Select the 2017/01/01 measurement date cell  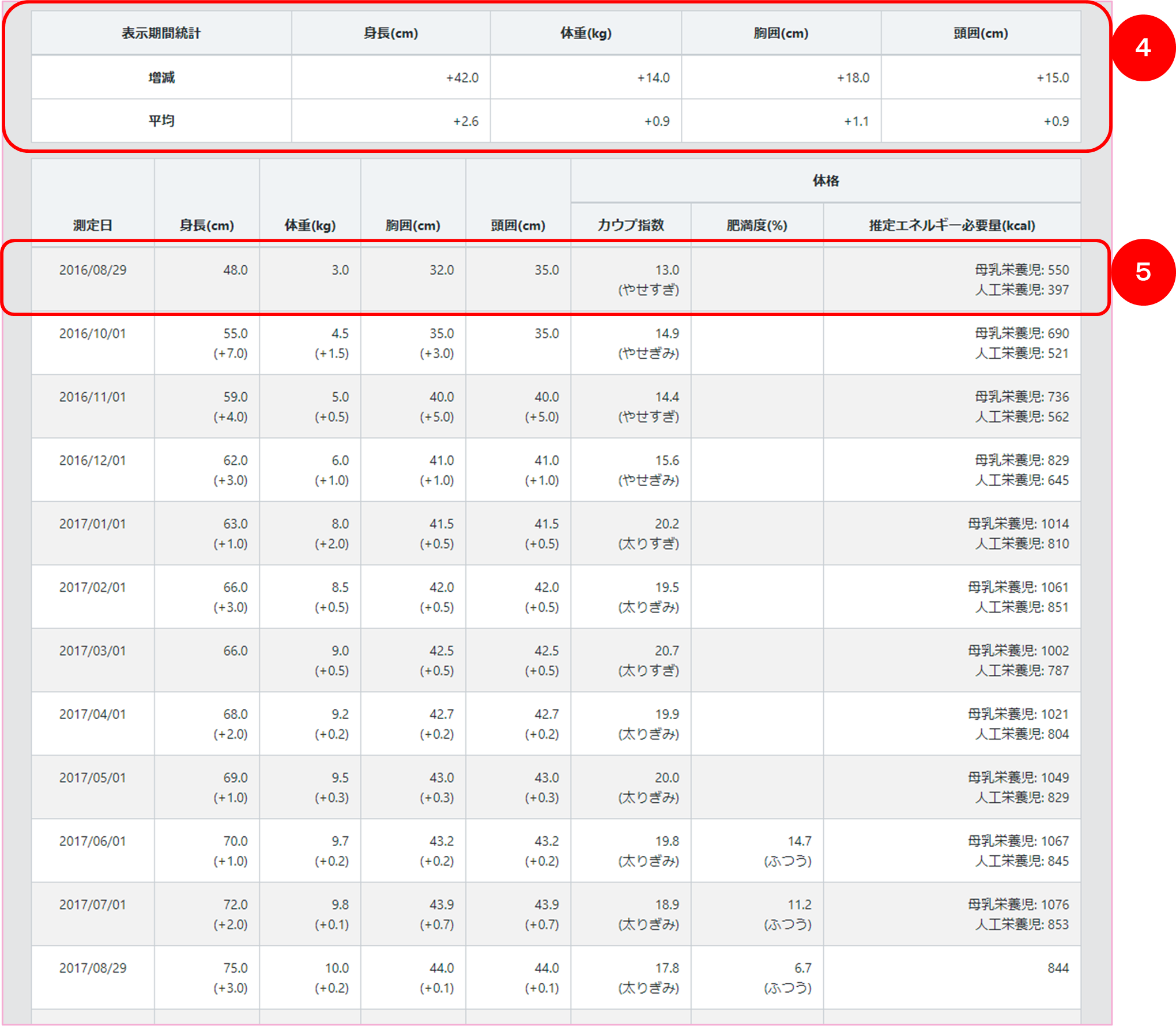[x=92, y=524]
